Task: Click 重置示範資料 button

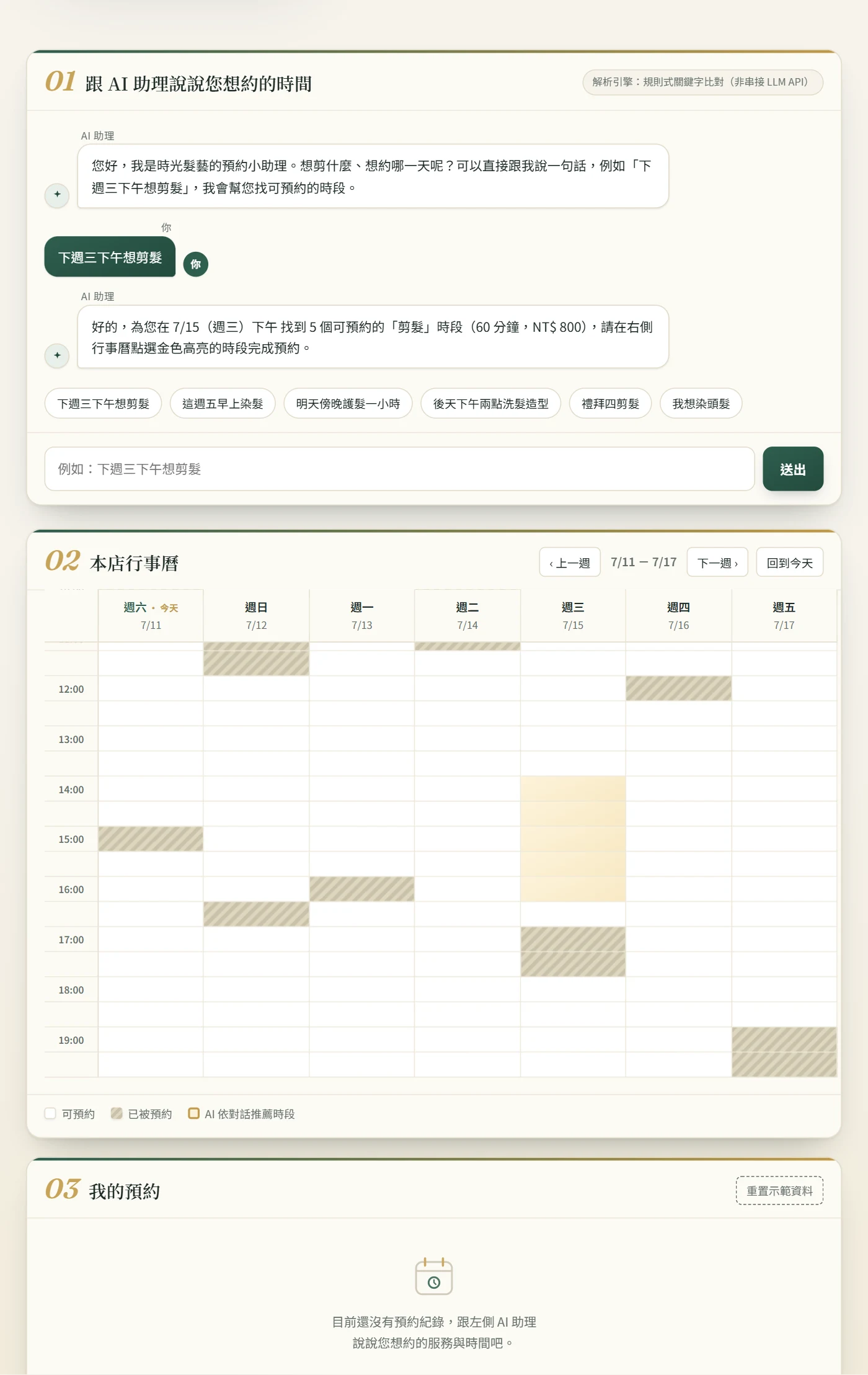Action: point(779,1191)
